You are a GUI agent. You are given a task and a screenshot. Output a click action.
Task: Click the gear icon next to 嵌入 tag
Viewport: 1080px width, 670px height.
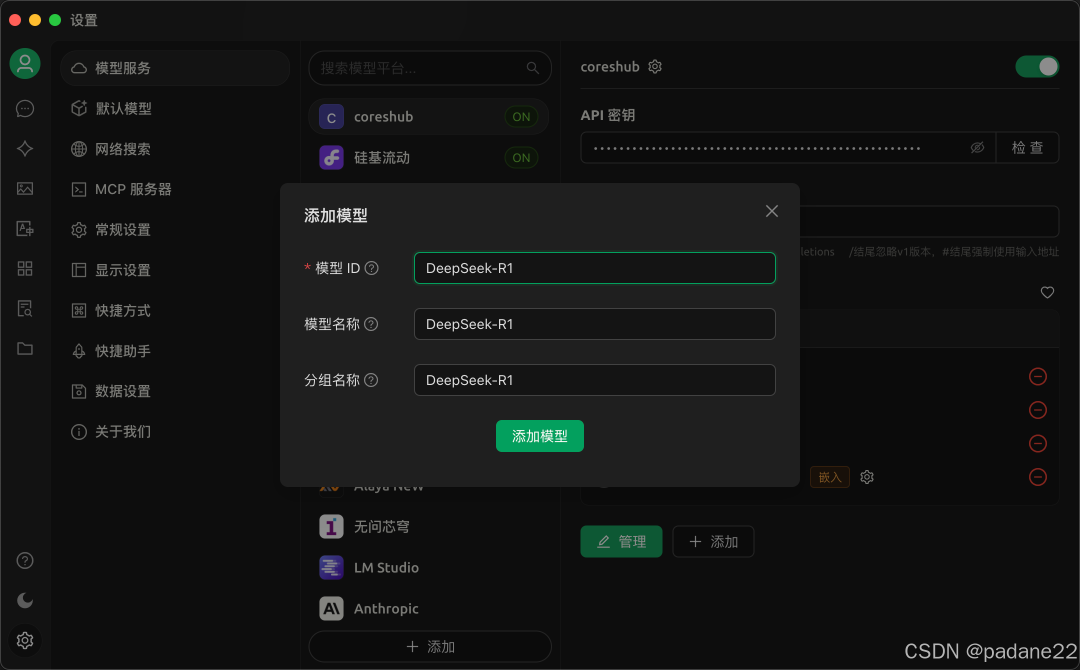pos(867,477)
